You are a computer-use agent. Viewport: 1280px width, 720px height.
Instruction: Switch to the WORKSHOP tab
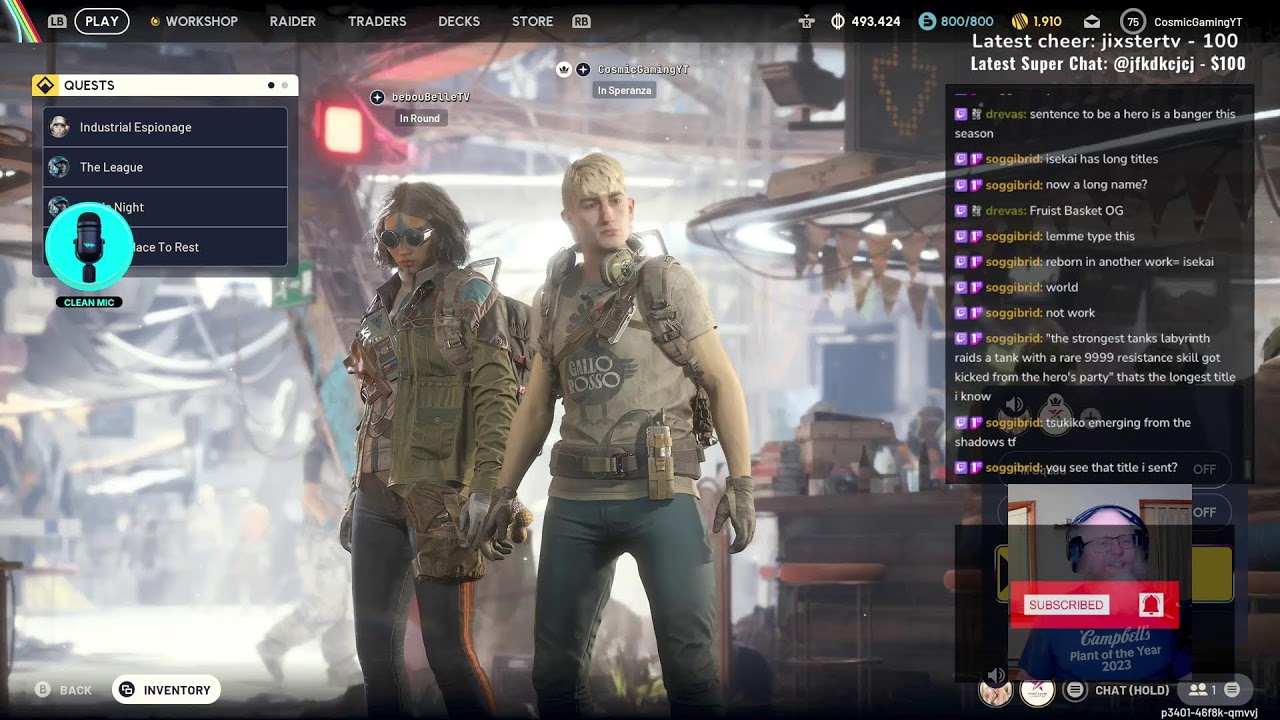tap(201, 21)
